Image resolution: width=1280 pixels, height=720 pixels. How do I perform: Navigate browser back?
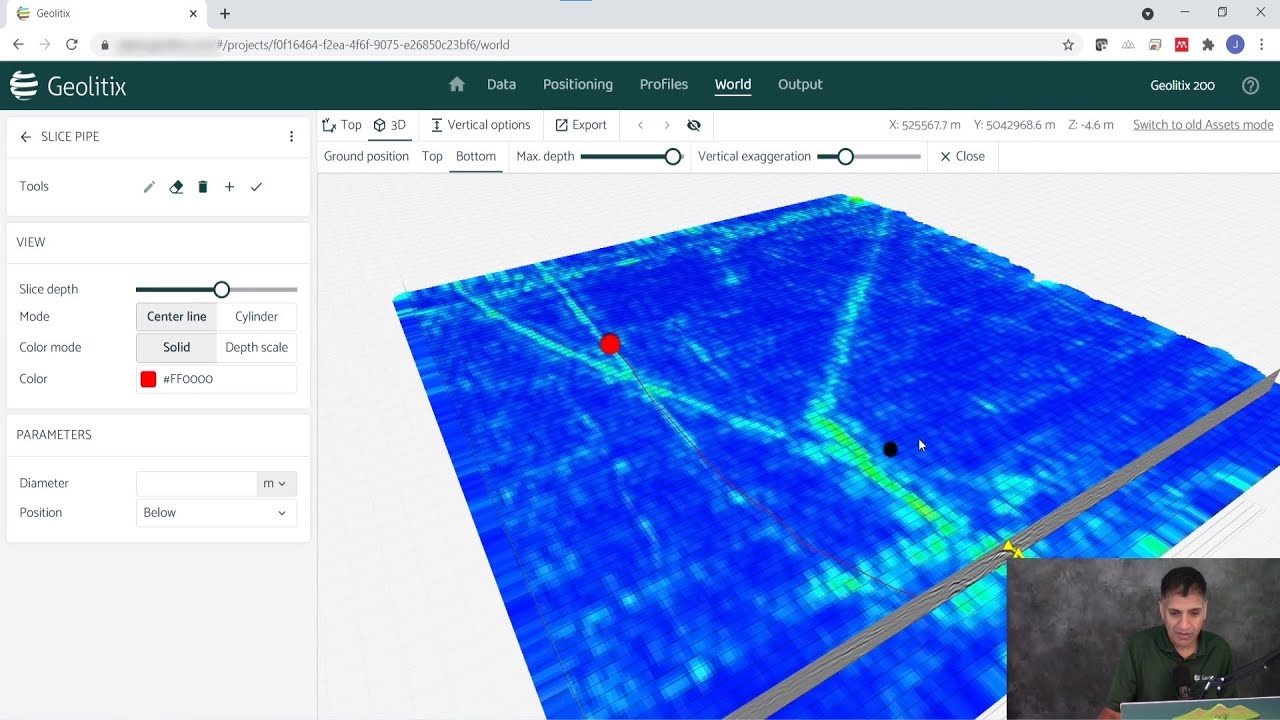coord(18,45)
